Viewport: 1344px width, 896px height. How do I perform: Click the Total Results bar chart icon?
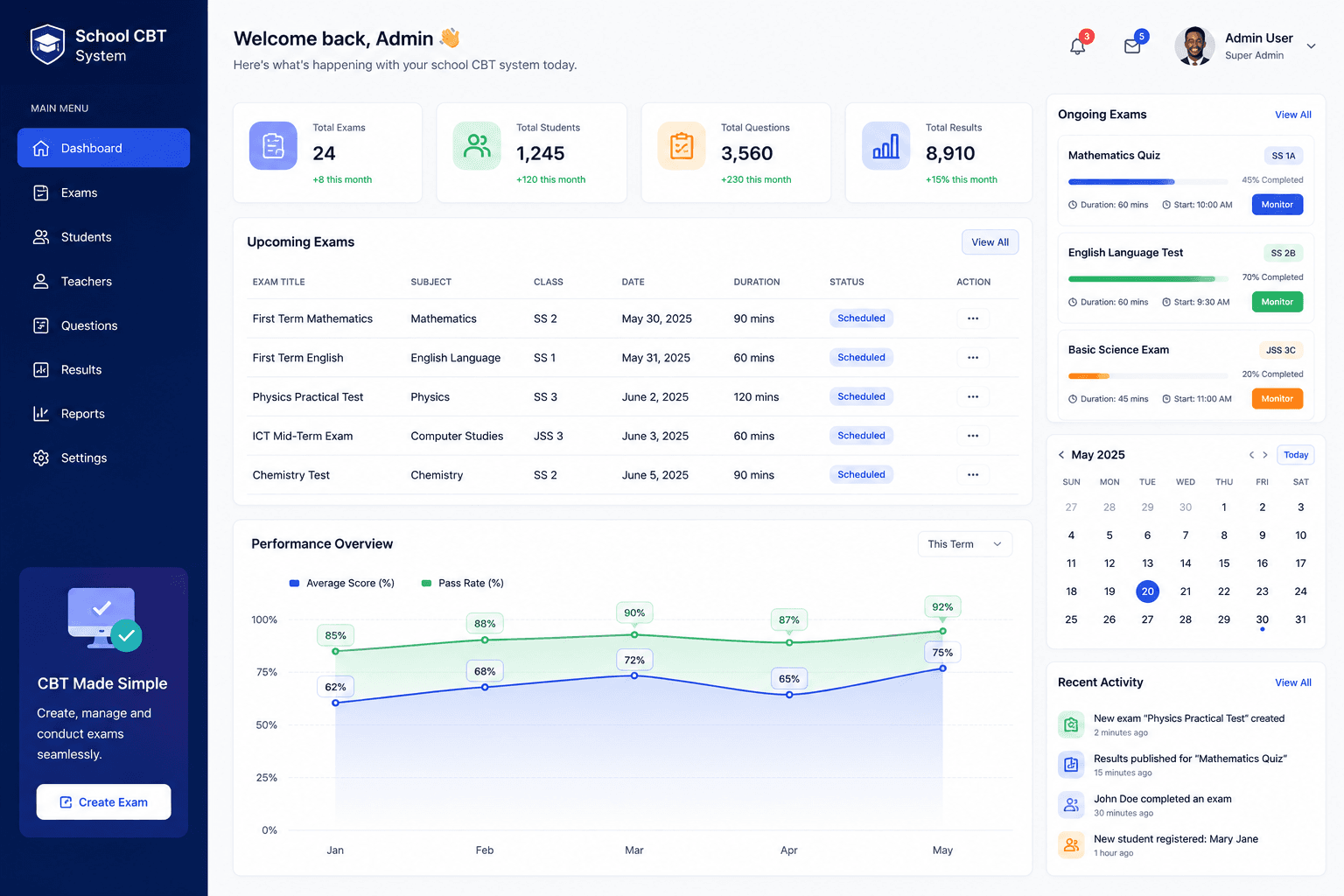886,146
